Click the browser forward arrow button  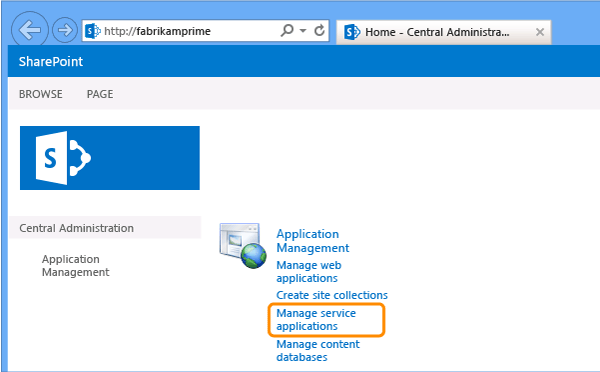[x=65, y=29]
